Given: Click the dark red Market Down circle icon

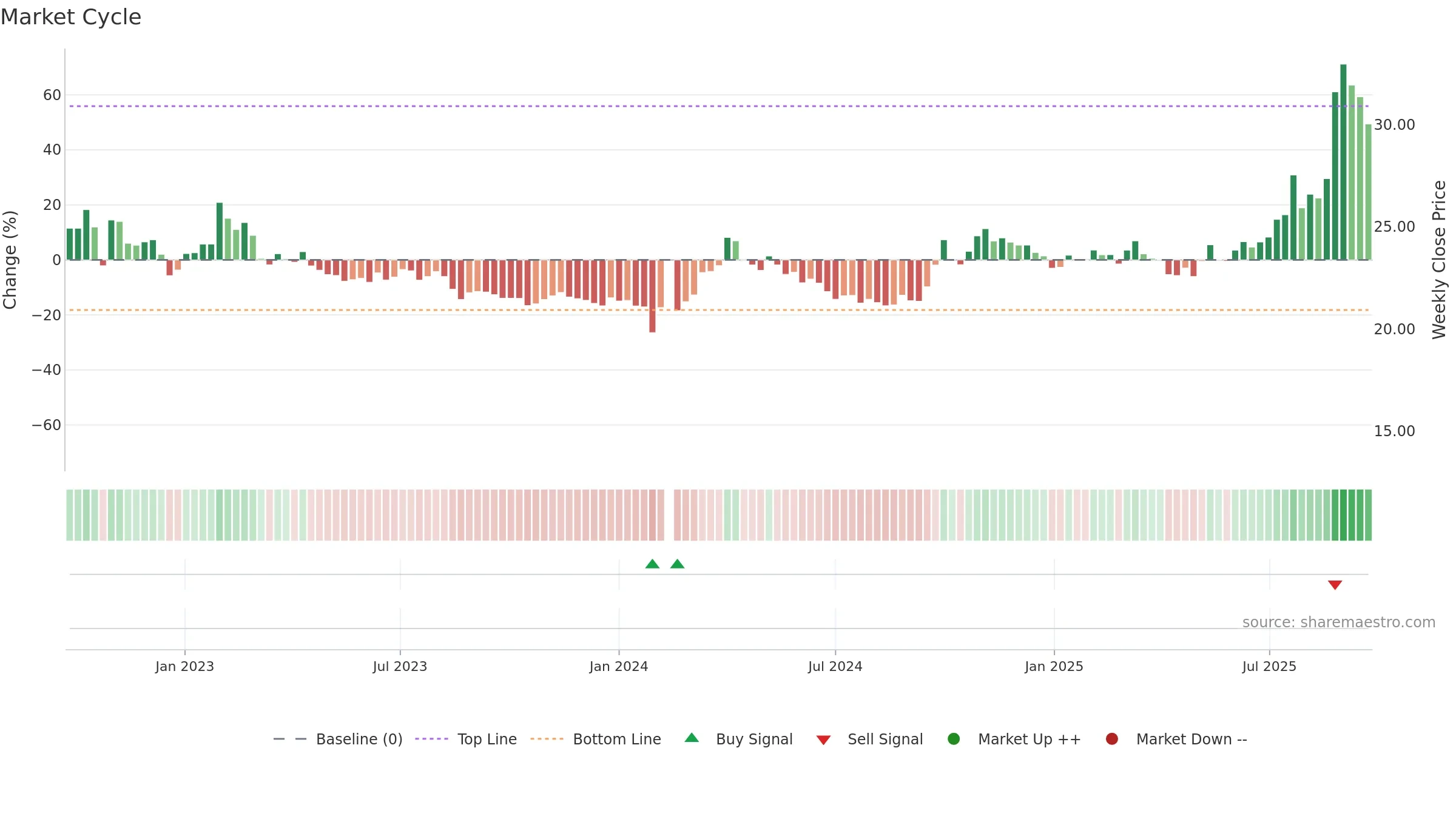Looking at the screenshot, I should coord(1112,739).
